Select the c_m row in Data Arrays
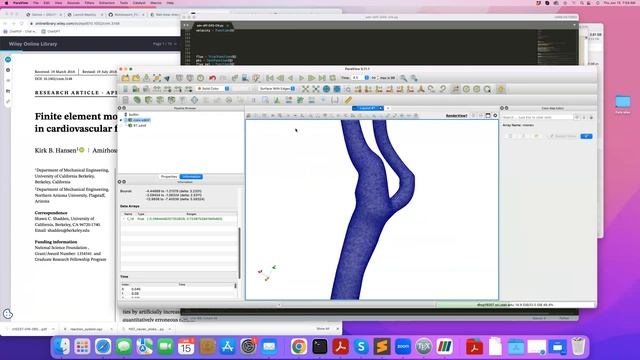640x360 pixels. tap(179, 219)
